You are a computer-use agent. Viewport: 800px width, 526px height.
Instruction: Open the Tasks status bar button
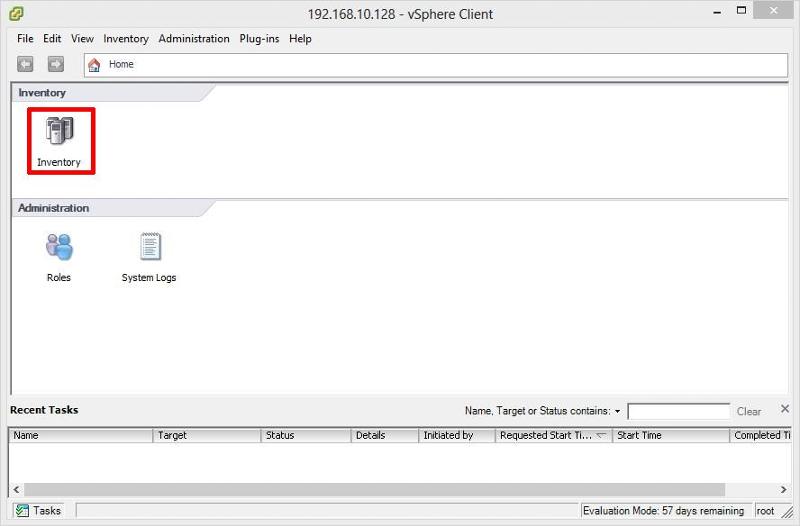(x=38, y=510)
